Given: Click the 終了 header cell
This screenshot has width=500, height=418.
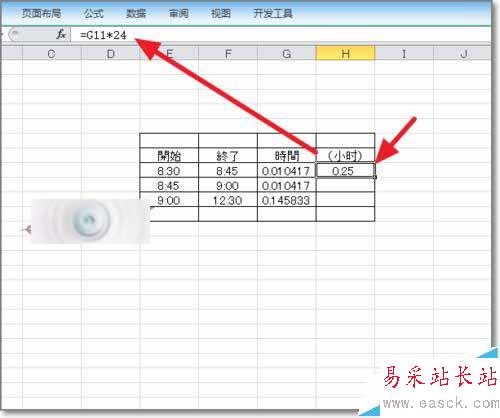Looking at the screenshot, I should click(228, 155).
